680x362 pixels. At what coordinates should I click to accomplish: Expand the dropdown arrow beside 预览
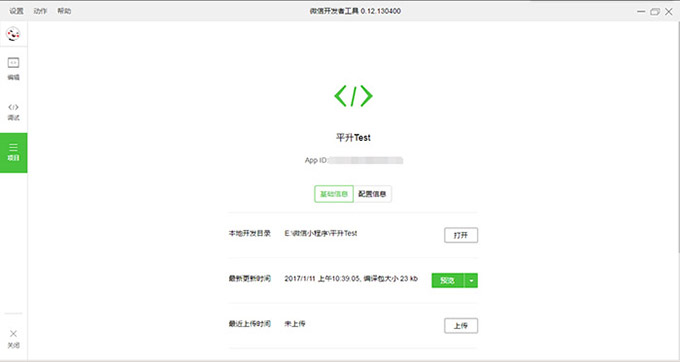coord(471,280)
